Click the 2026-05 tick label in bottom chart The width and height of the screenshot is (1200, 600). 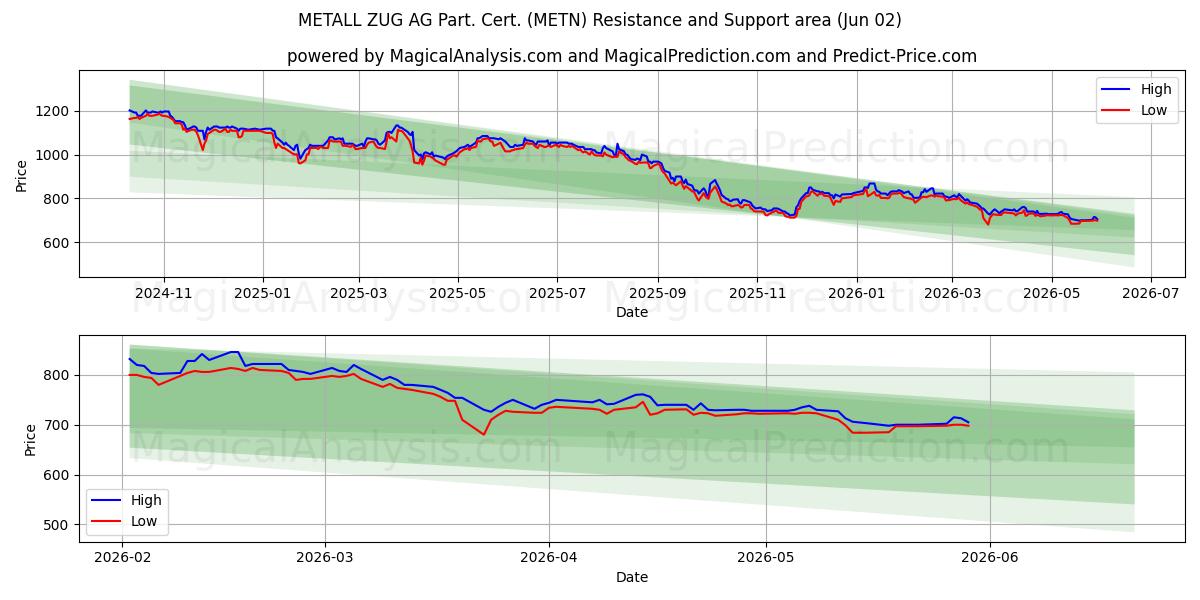coord(765,558)
